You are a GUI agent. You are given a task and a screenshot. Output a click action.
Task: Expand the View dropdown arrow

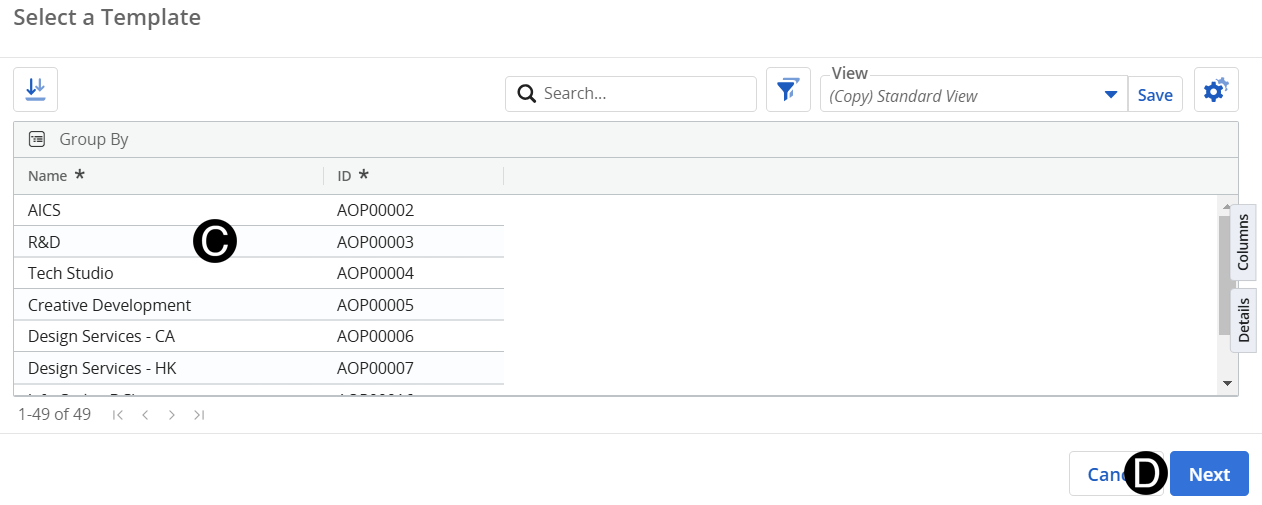1110,95
